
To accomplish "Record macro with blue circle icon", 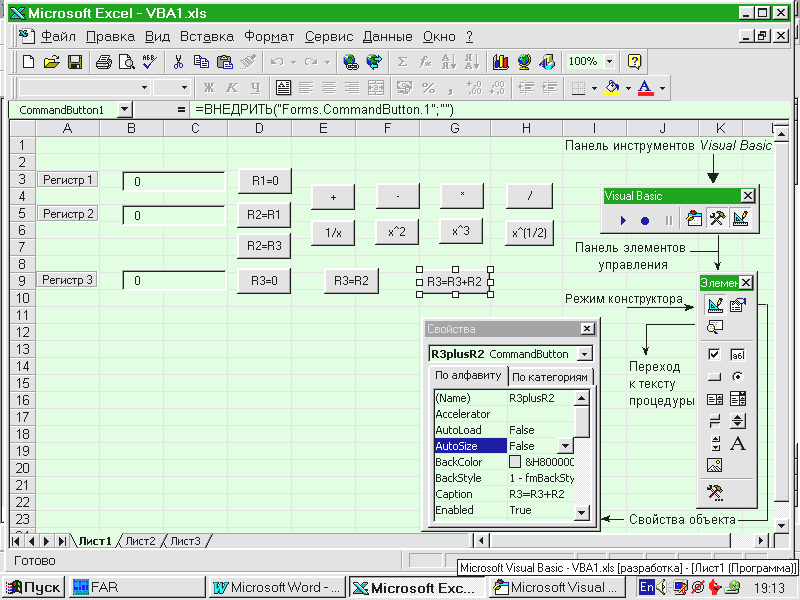I will click(x=645, y=220).
